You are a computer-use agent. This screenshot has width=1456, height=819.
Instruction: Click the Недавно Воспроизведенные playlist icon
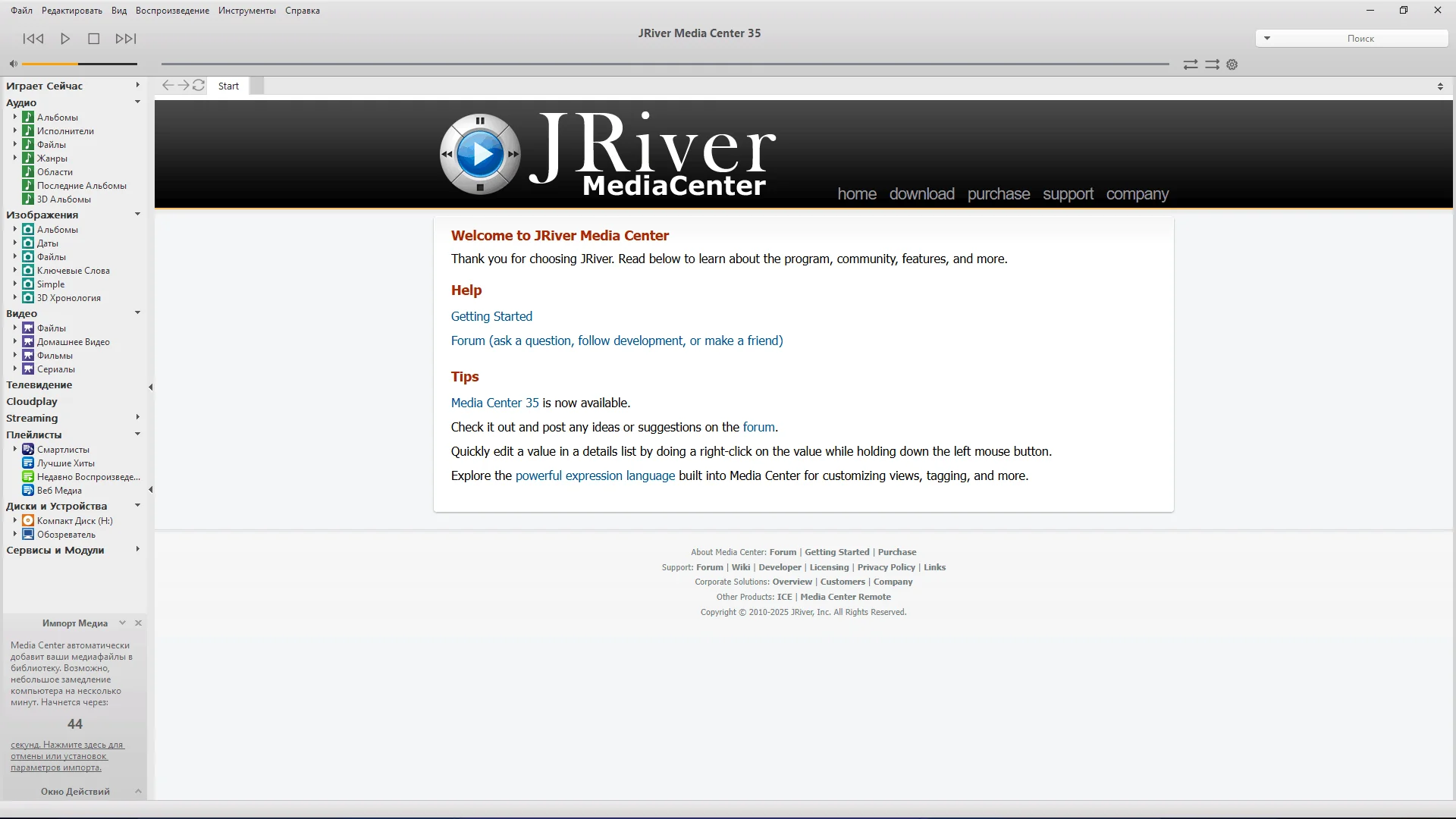tap(28, 477)
